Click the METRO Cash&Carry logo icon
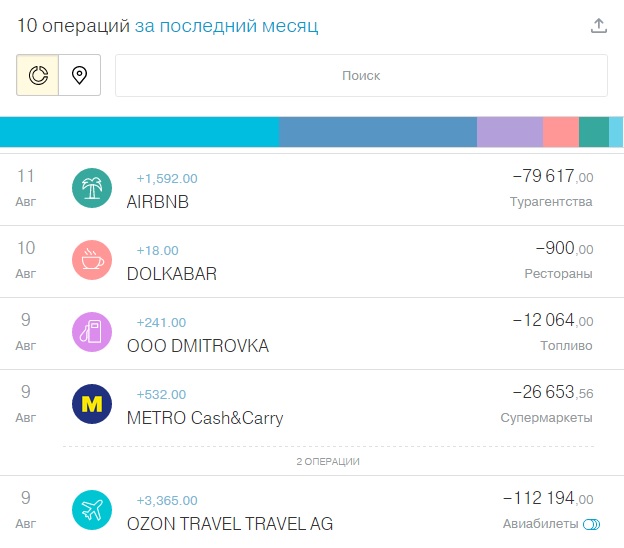Screen dimensions: 624x548 [92, 404]
